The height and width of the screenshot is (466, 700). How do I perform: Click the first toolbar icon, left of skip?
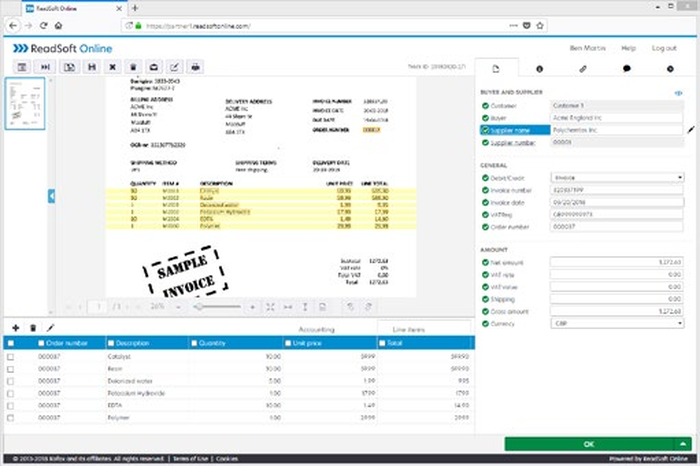[x=21, y=67]
